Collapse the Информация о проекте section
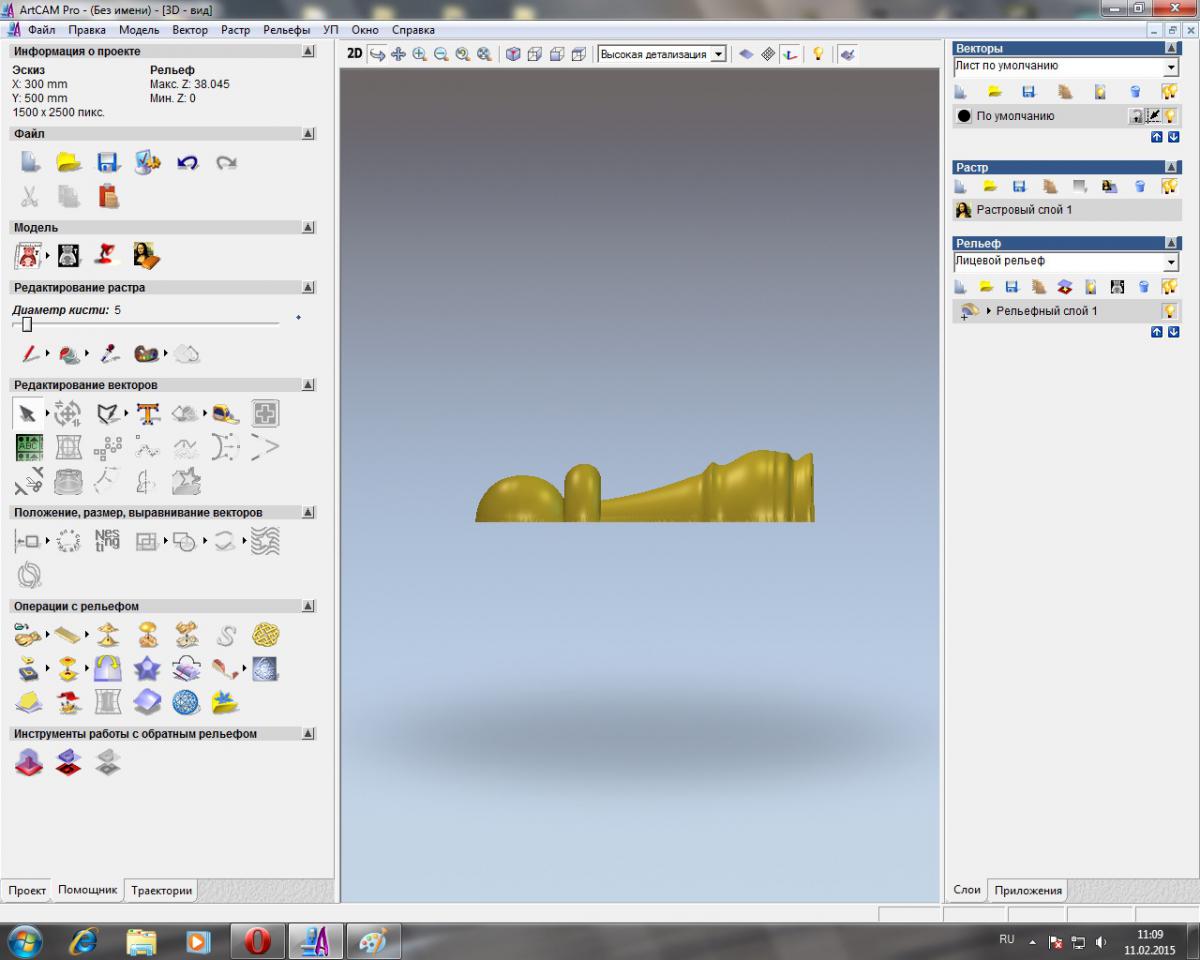Screen dimensions: 1200x960 [x=308, y=51]
